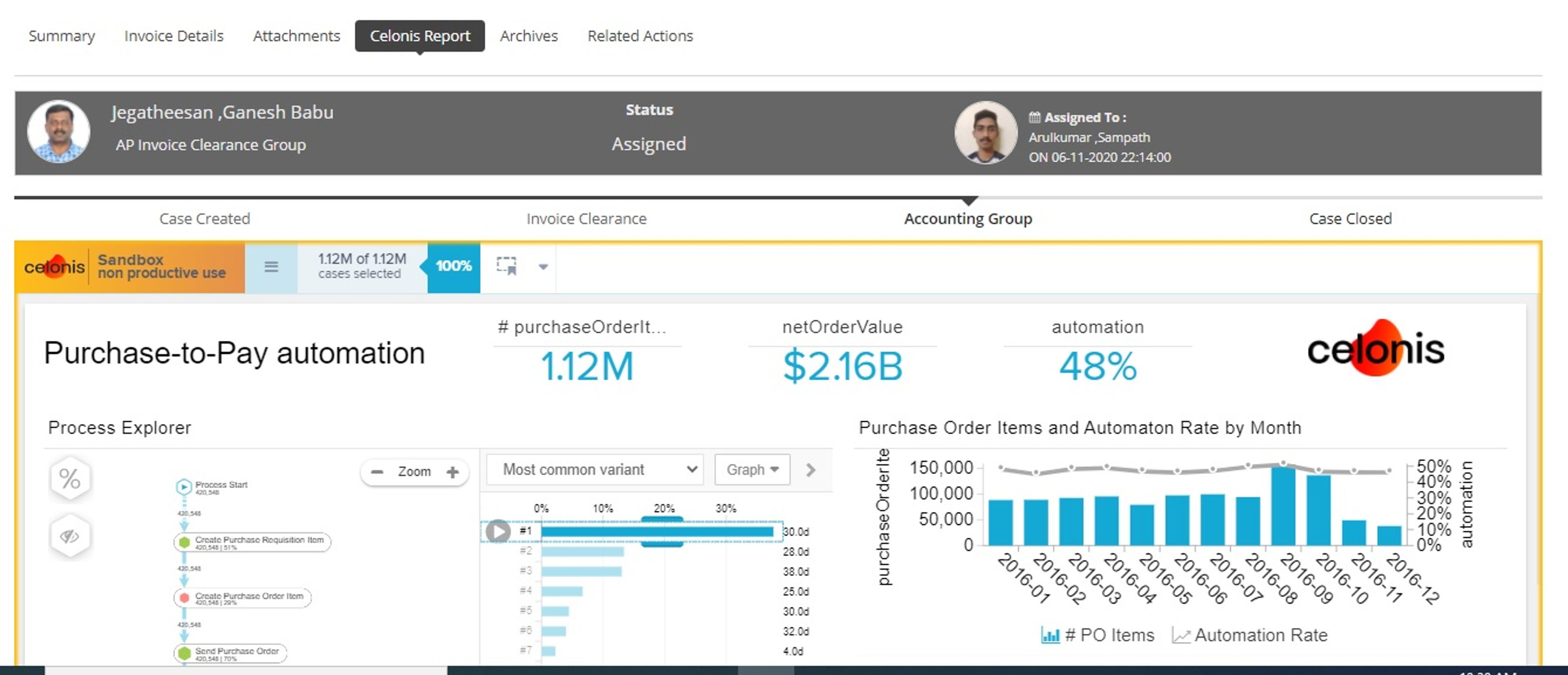Open the Summary tab
This screenshot has width=1568, height=675.
(62, 36)
